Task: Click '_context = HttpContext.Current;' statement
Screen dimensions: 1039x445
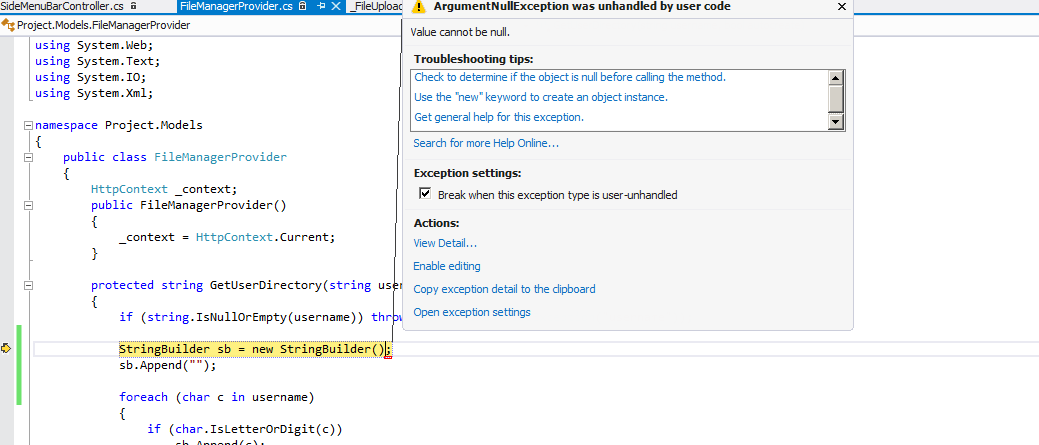Action: point(227,237)
